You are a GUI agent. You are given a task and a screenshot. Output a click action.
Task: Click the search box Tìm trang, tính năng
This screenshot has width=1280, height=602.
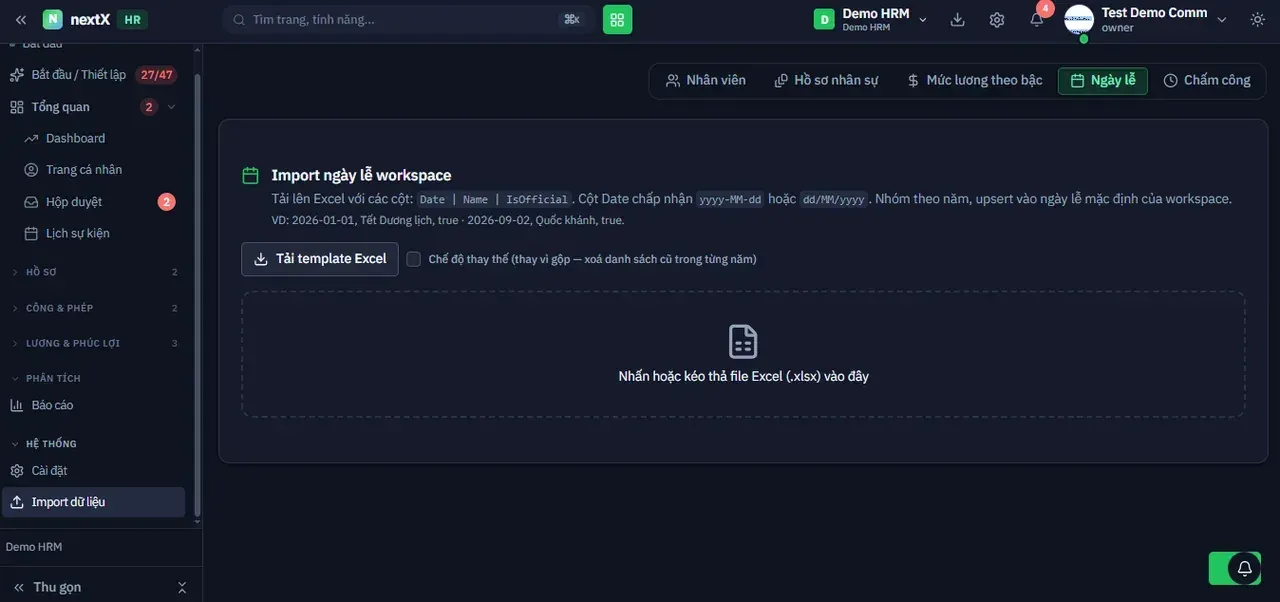[408, 19]
